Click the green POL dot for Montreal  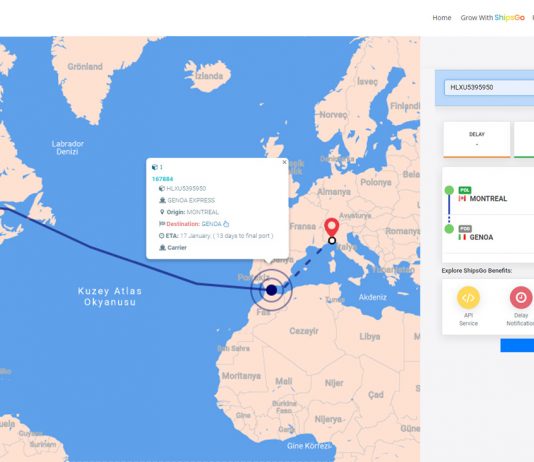(x=449, y=190)
